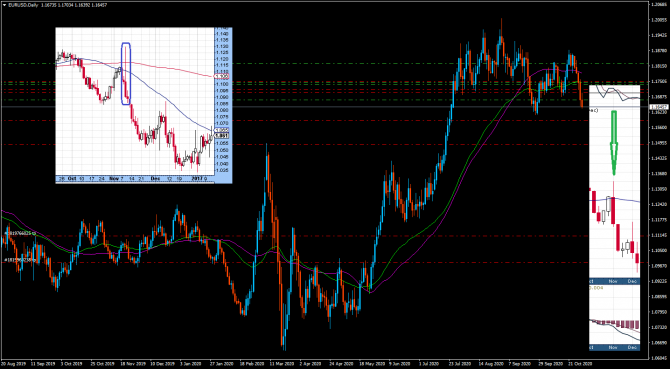Click the green downward arrow annotation

coord(614,143)
